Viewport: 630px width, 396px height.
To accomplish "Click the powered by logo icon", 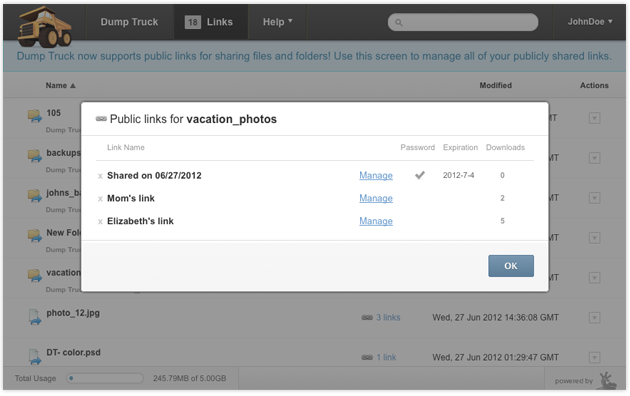I will [x=608, y=380].
